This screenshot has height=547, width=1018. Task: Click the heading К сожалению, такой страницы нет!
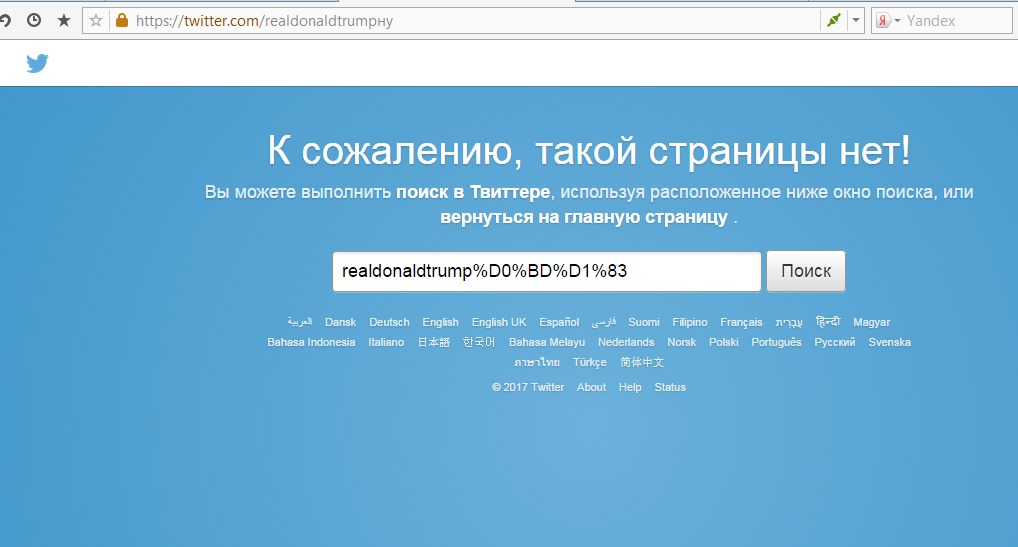[589, 151]
